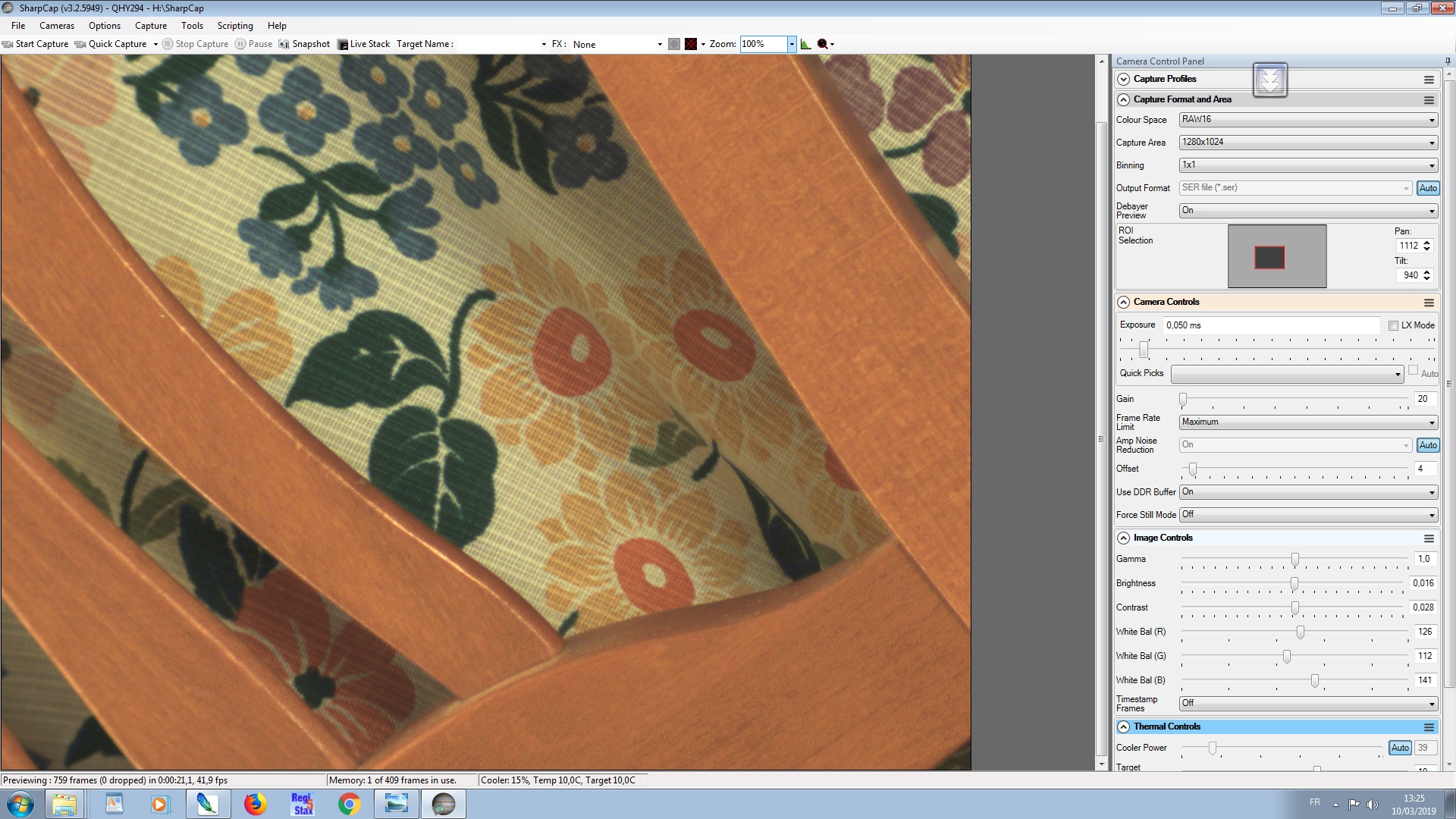The height and width of the screenshot is (819, 1456).
Task: Open the Cameras menu
Action: (x=57, y=26)
